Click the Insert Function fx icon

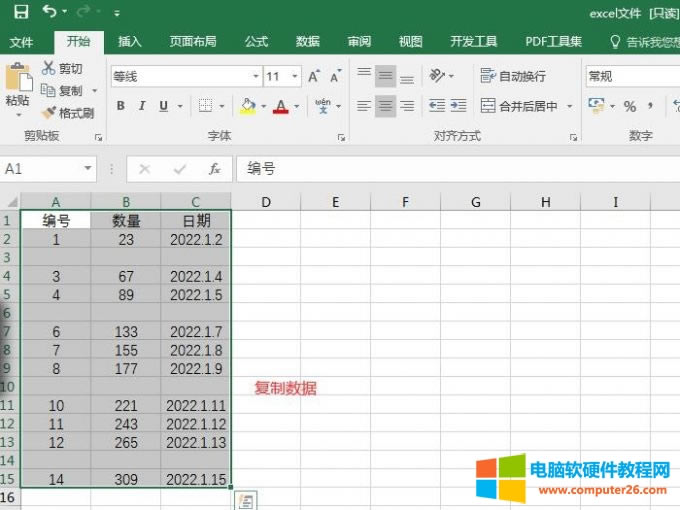pos(214,169)
